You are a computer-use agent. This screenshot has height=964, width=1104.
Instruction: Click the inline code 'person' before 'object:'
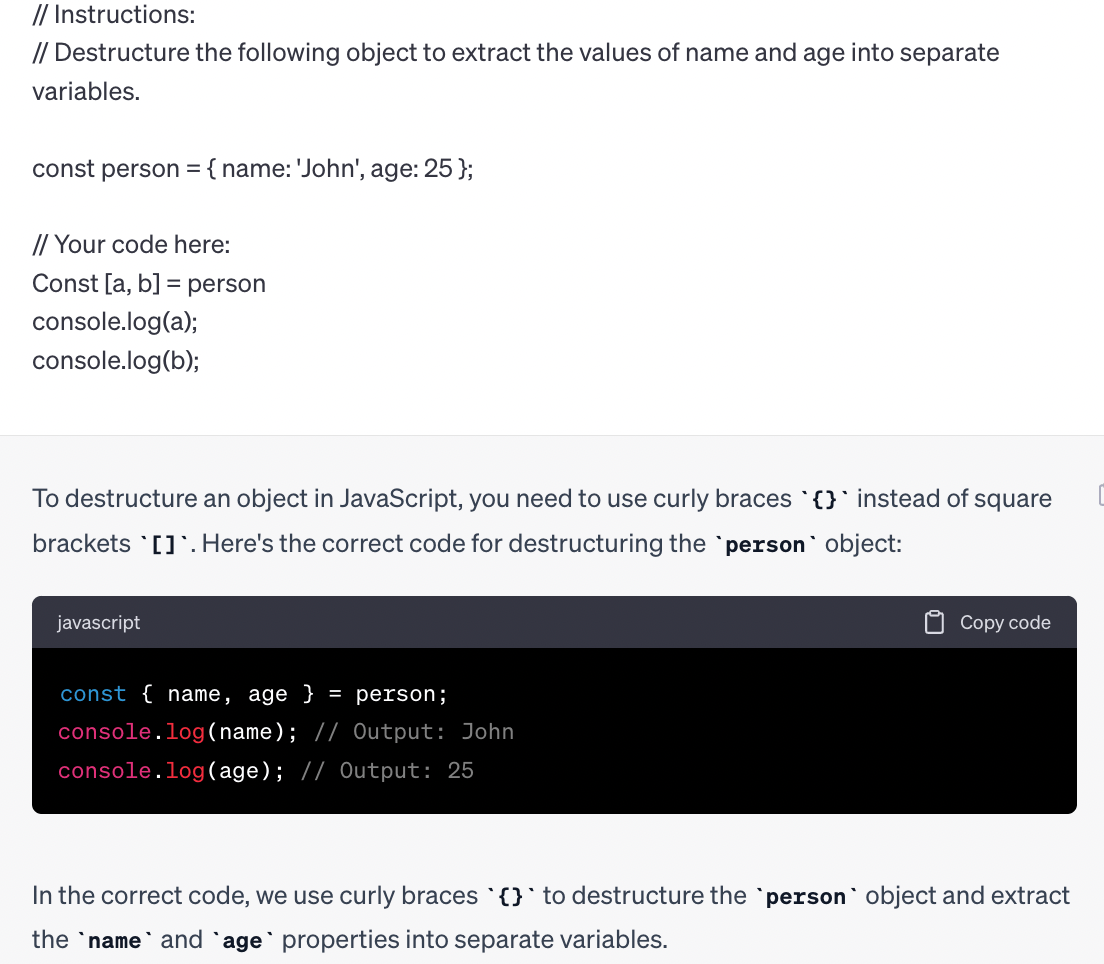coord(765,544)
